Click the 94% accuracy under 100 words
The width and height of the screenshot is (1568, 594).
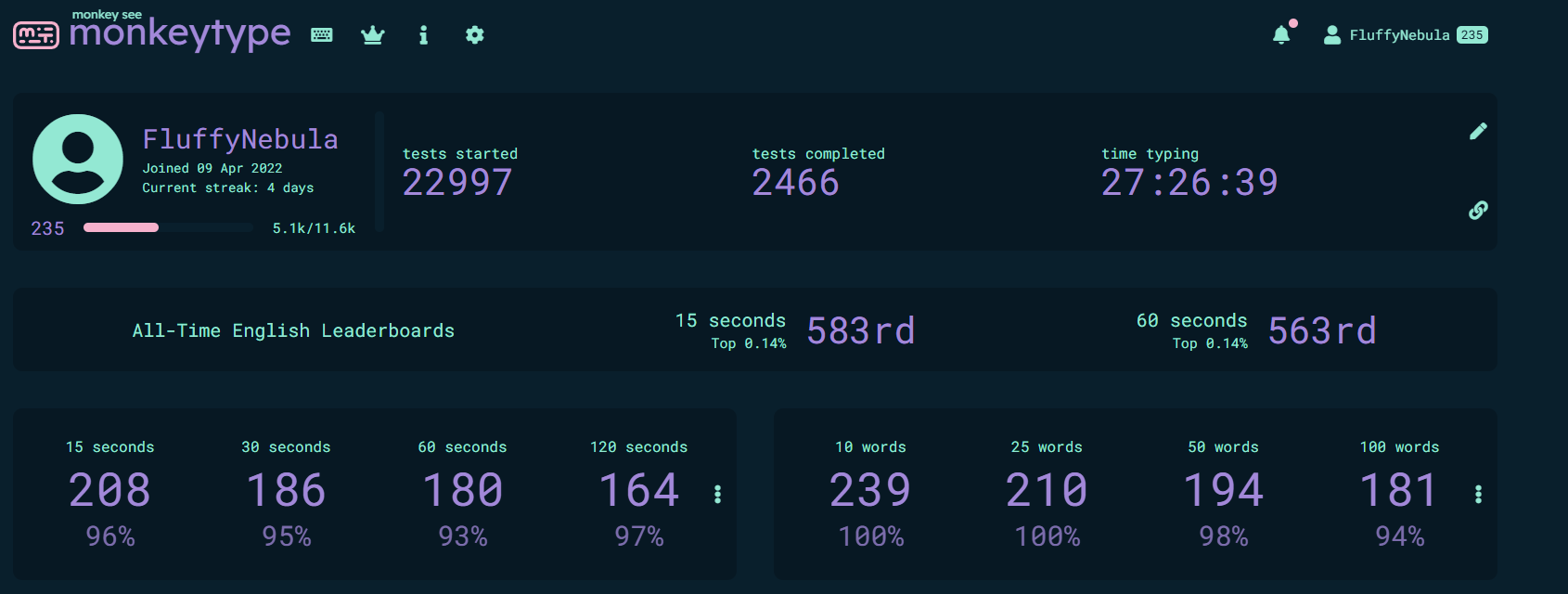(1400, 536)
